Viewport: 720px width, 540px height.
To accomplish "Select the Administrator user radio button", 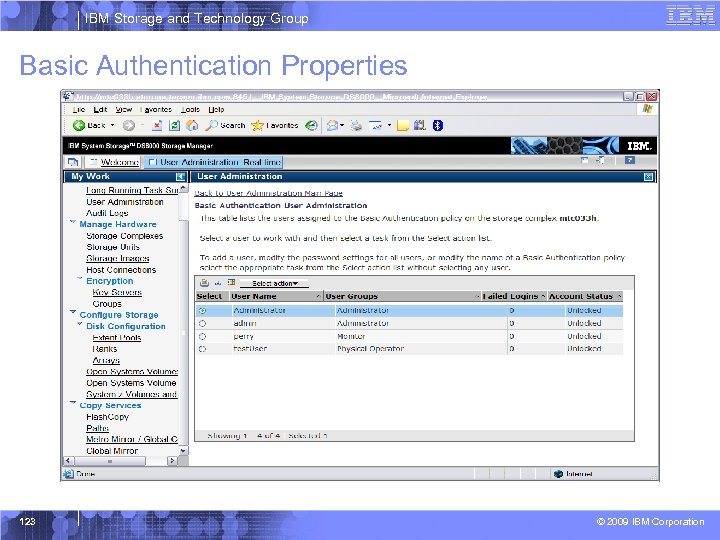I will pyautogui.click(x=202, y=311).
